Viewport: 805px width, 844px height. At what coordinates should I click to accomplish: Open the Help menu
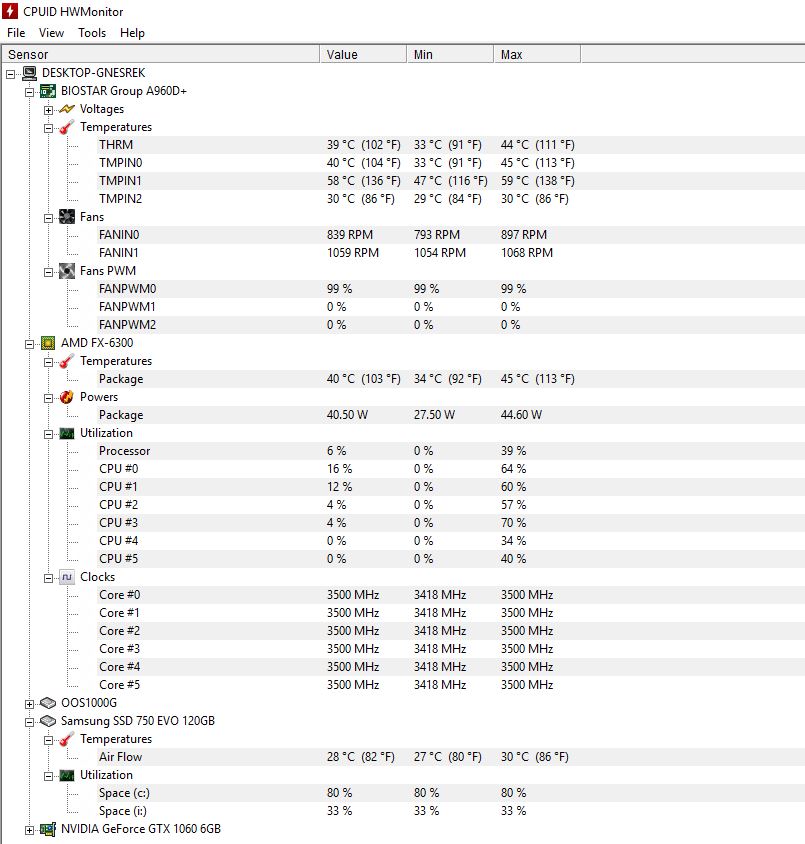click(x=132, y=33)
